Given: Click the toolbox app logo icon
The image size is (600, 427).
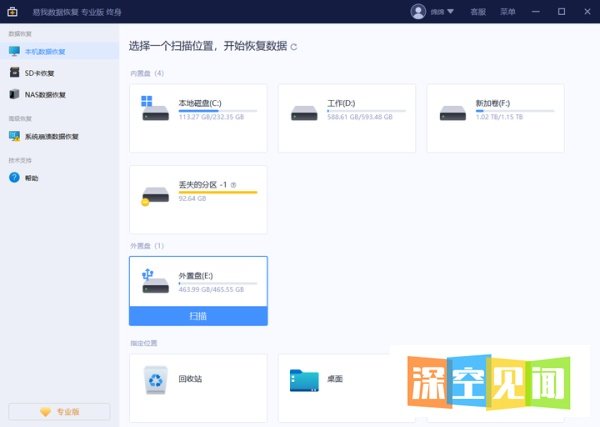Looking at the screenshot, I should click(x=12, y=11).
